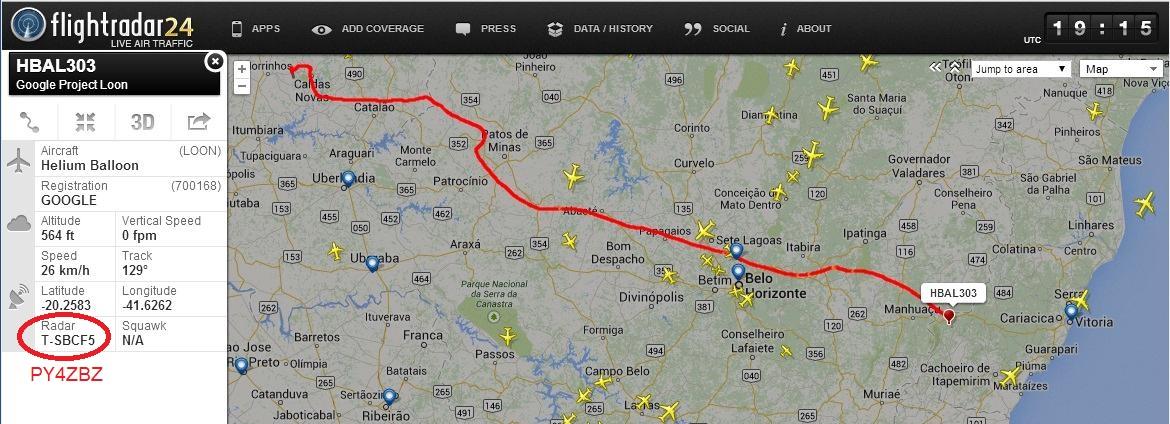1170x424 pixels.
Task: Open the APPS menu
Action: (x=256, y=29)
